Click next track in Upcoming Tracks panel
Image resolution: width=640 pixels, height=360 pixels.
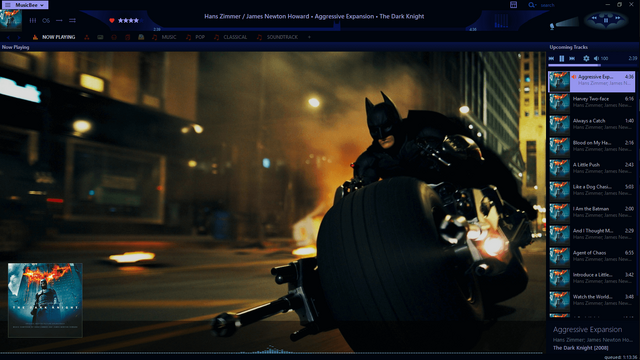572,58
